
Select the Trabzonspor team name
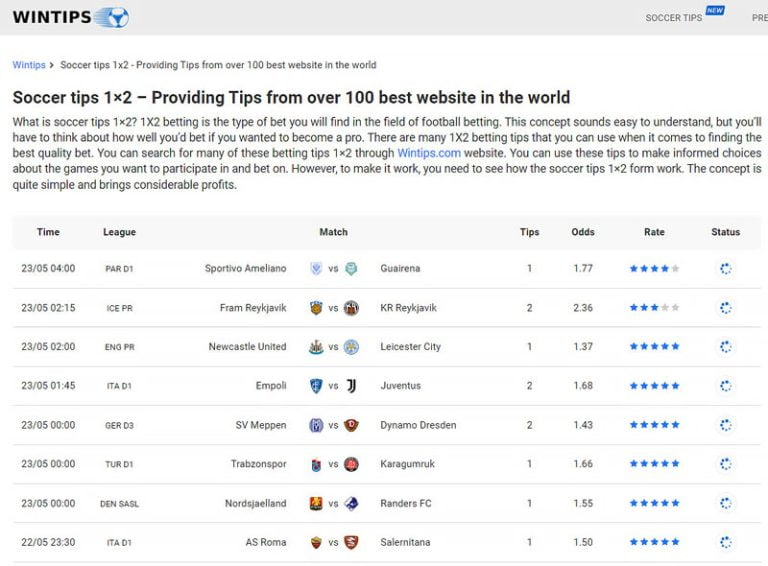click(259, 464)
